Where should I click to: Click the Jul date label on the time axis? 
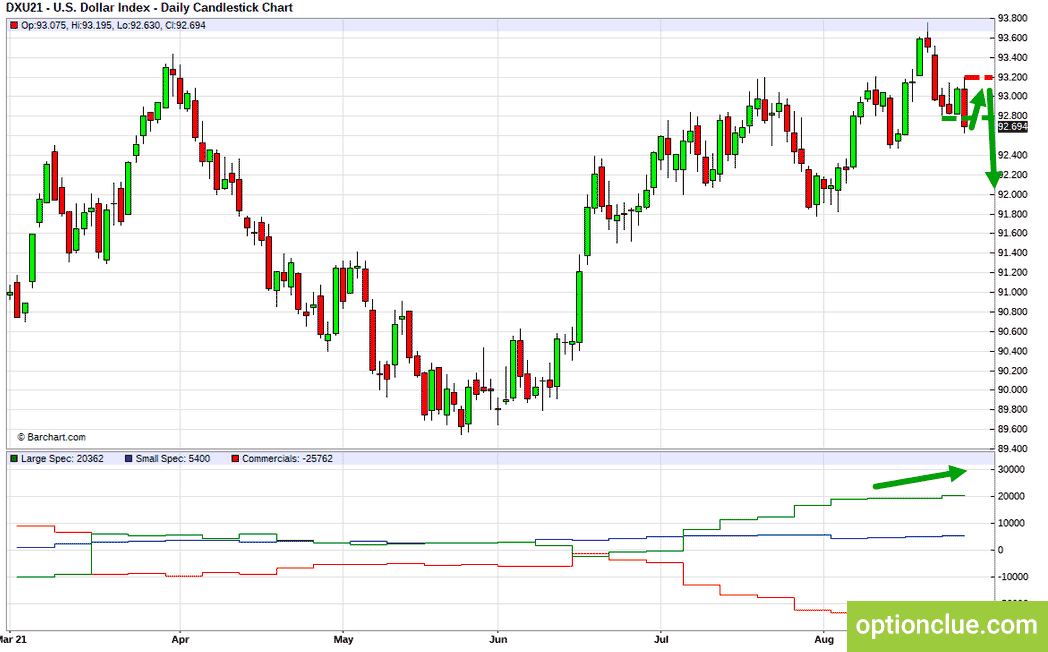[660, 639]
